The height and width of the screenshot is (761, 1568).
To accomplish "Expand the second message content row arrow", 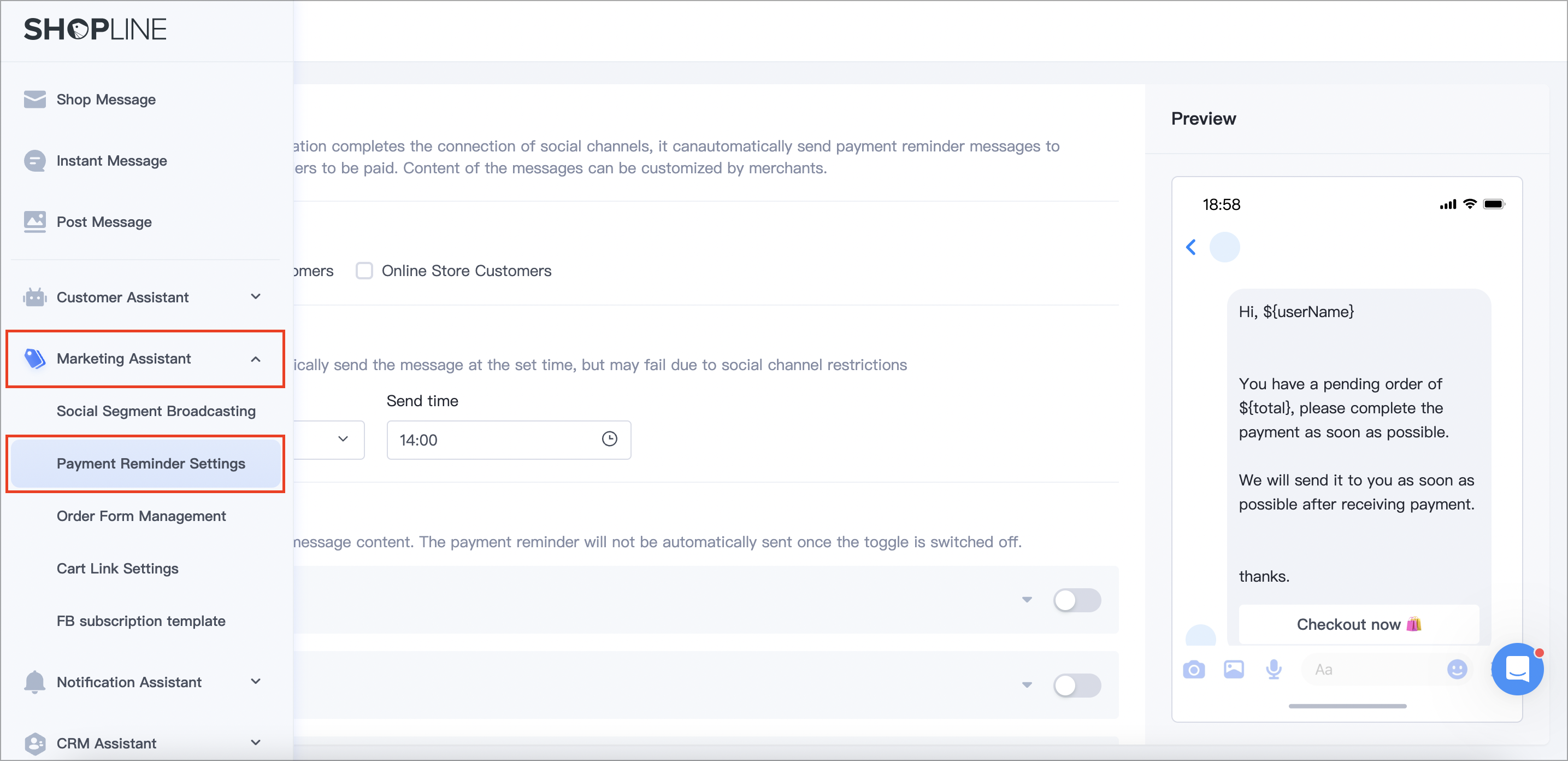I will coord(1027,686).
